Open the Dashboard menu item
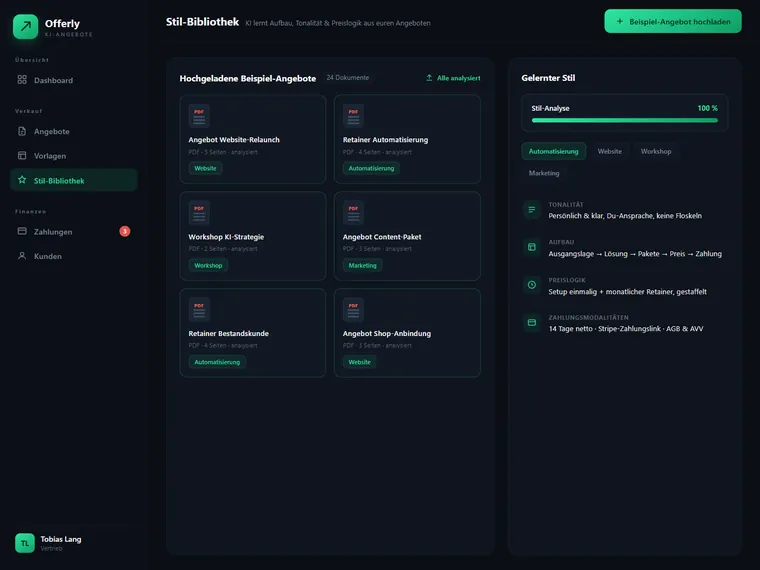Viewport: 760px width, 570px height. (74, 80)
